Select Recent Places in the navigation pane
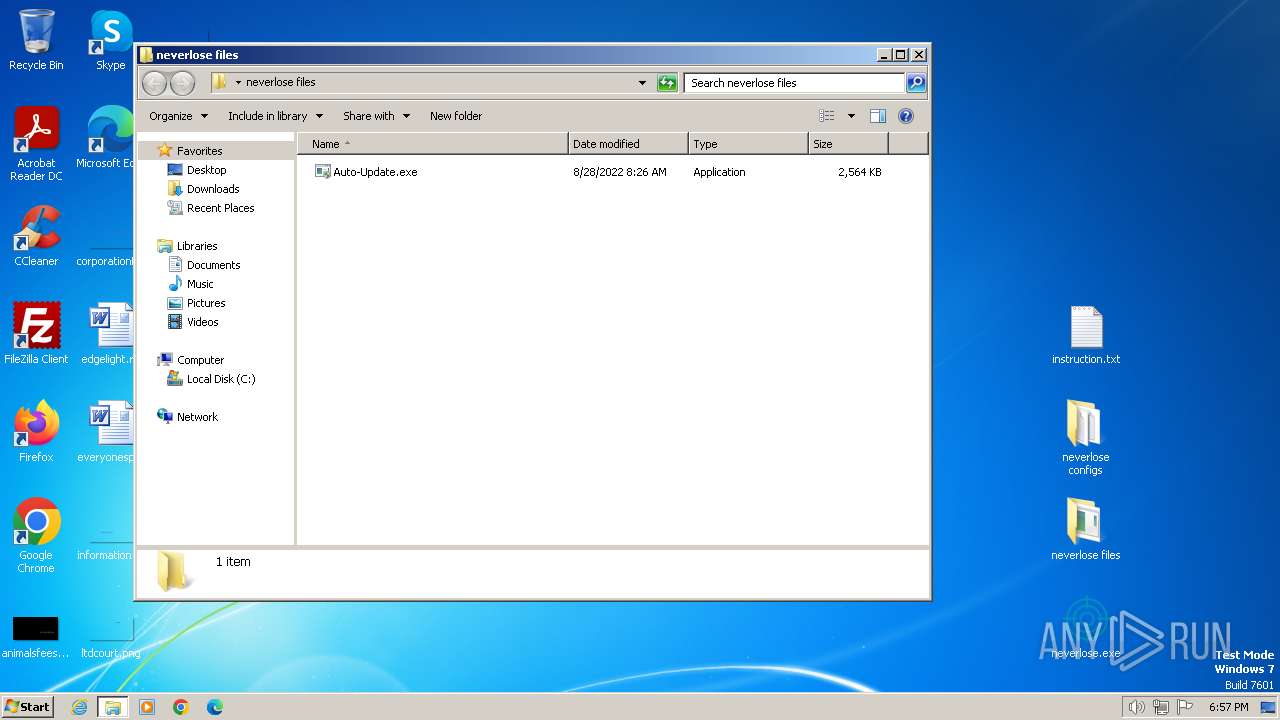The image size is (1280, 720). coord(220,208)
